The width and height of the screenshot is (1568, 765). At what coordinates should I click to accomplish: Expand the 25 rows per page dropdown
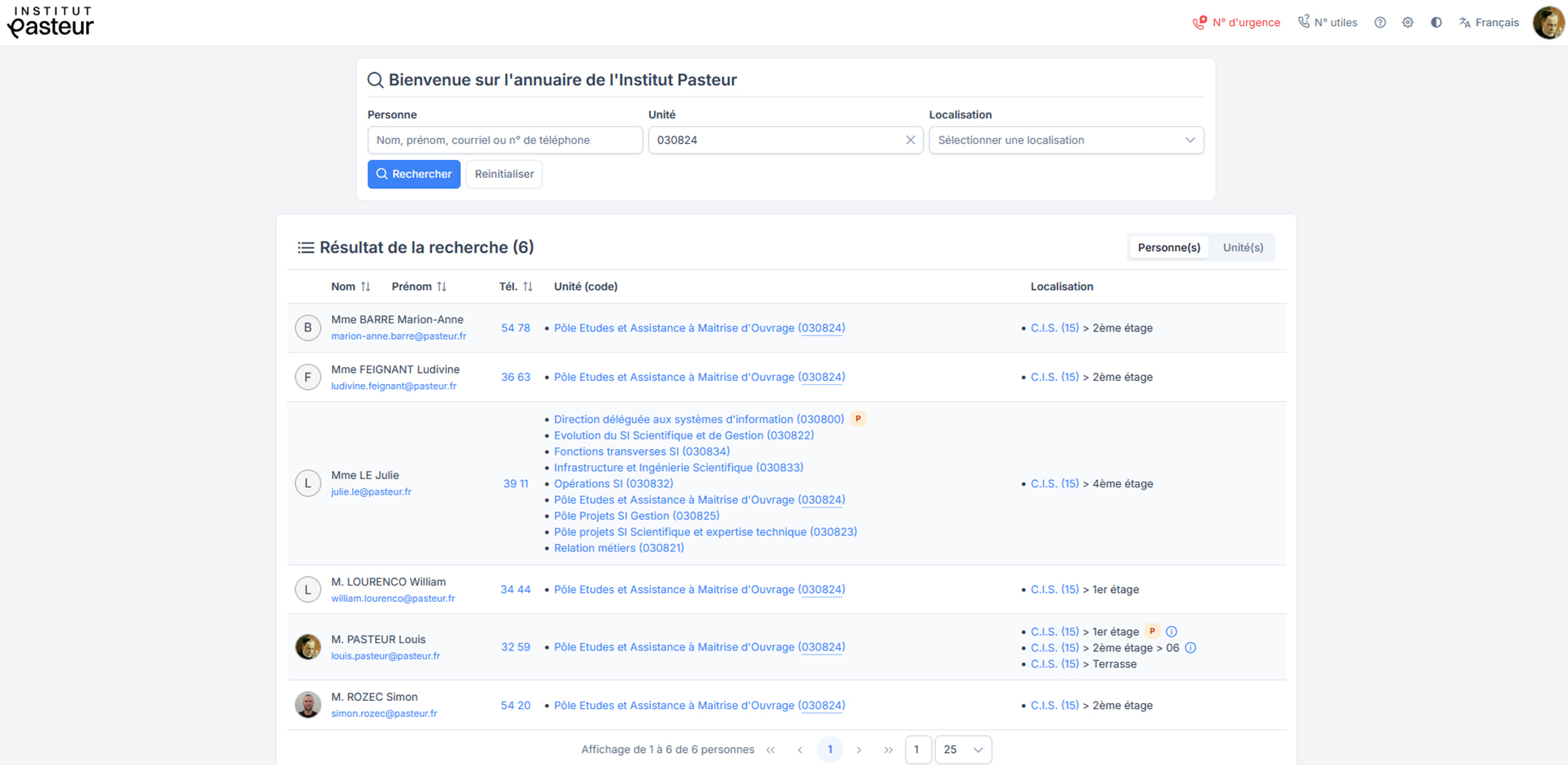click(963, 750)
